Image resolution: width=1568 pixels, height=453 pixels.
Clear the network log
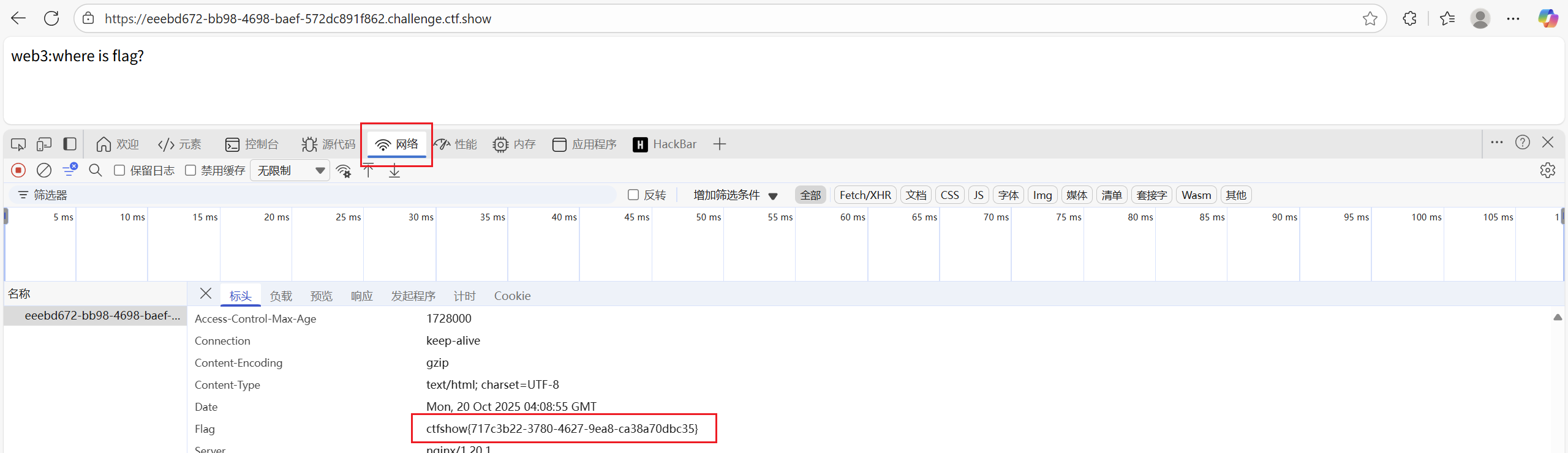click(43, 170)
